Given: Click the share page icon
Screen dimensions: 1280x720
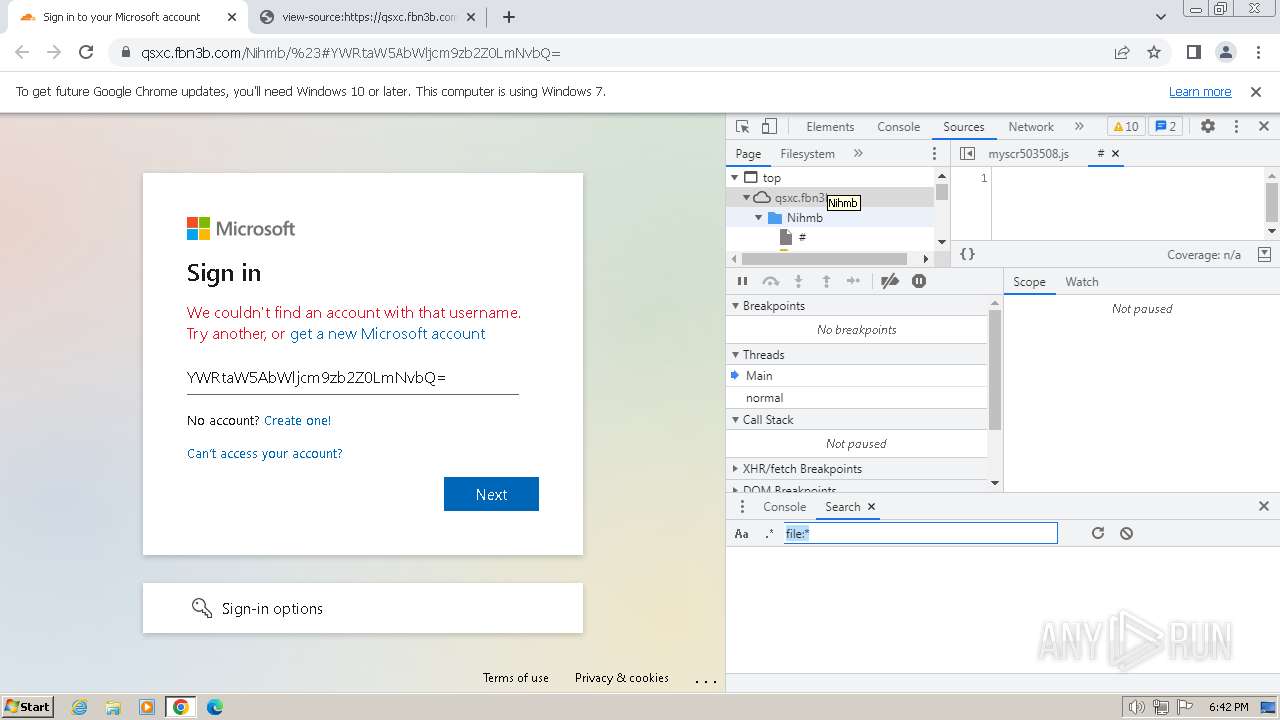Looking at the screenshot, I should [1122, 53].
